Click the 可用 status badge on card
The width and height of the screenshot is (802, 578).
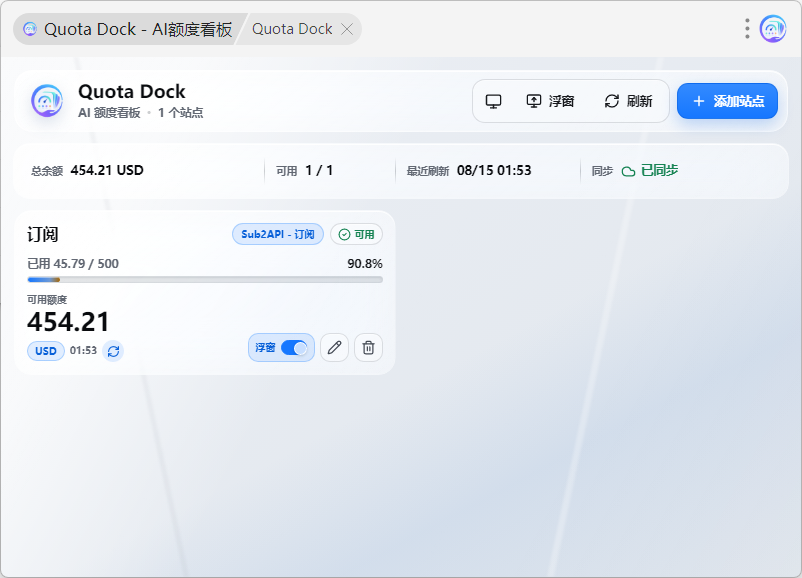[x=357, y=234]
